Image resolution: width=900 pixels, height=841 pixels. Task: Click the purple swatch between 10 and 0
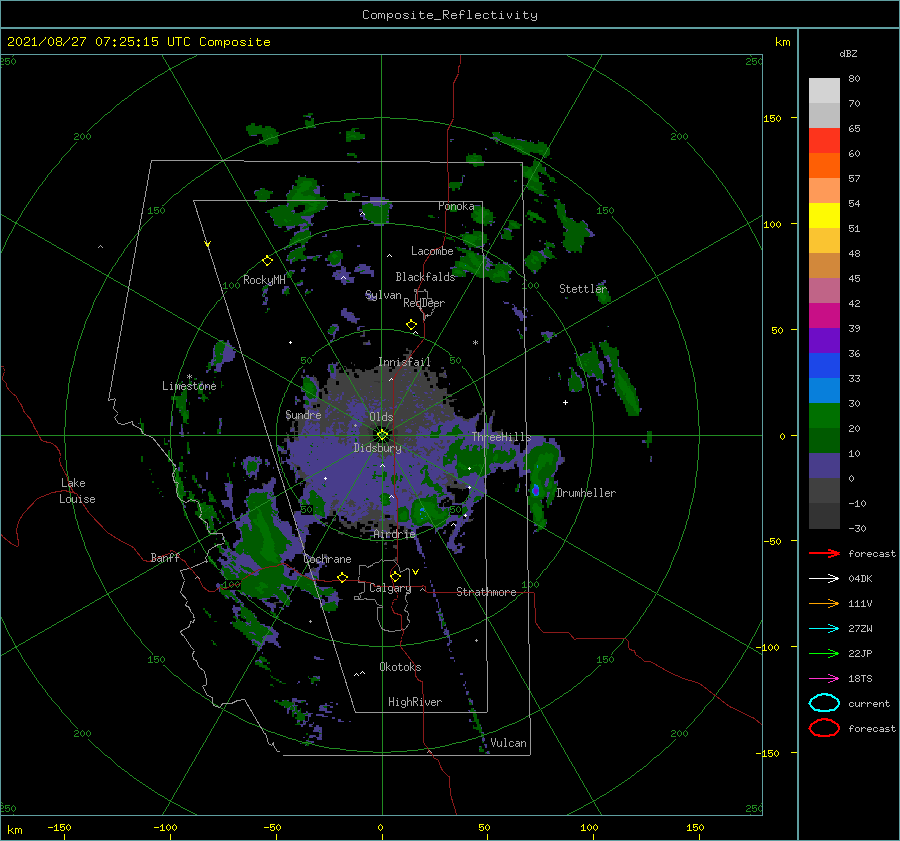click(824, 466)
